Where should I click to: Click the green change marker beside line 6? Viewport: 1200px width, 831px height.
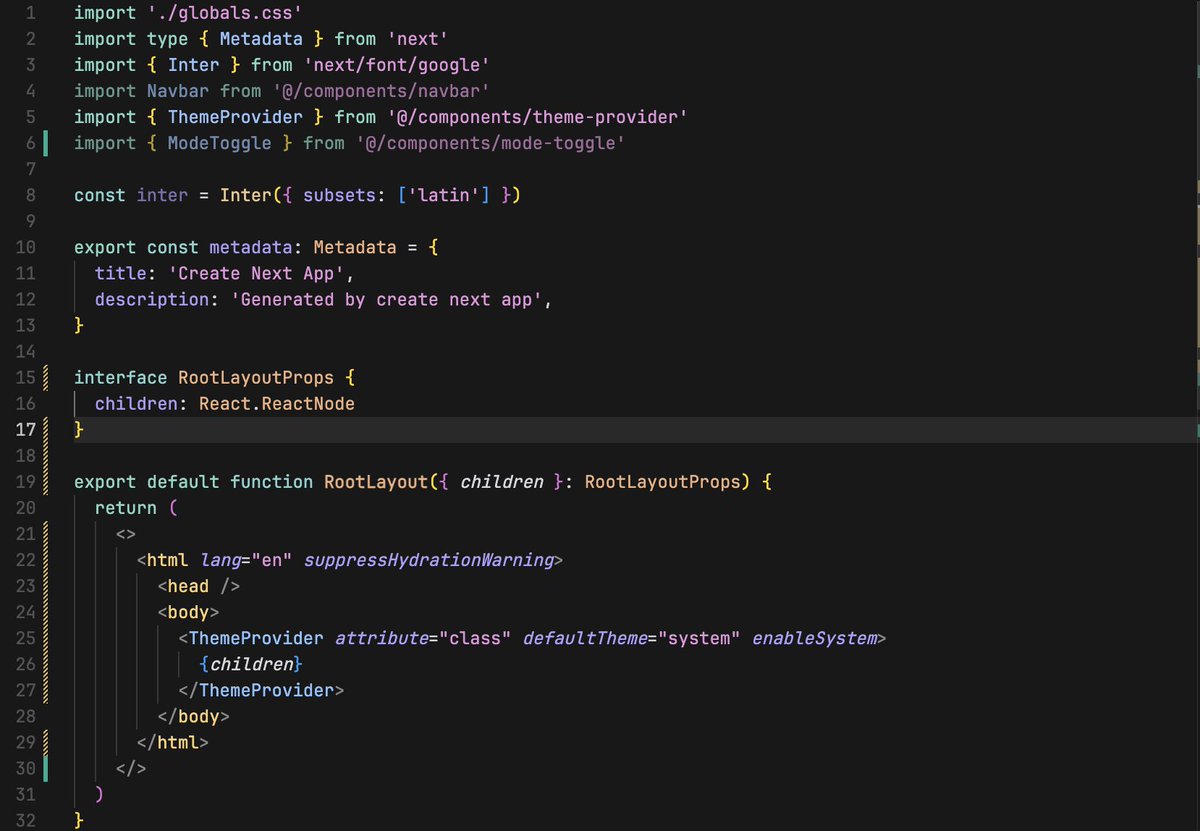pyautogui.click(x=46, y=143)
